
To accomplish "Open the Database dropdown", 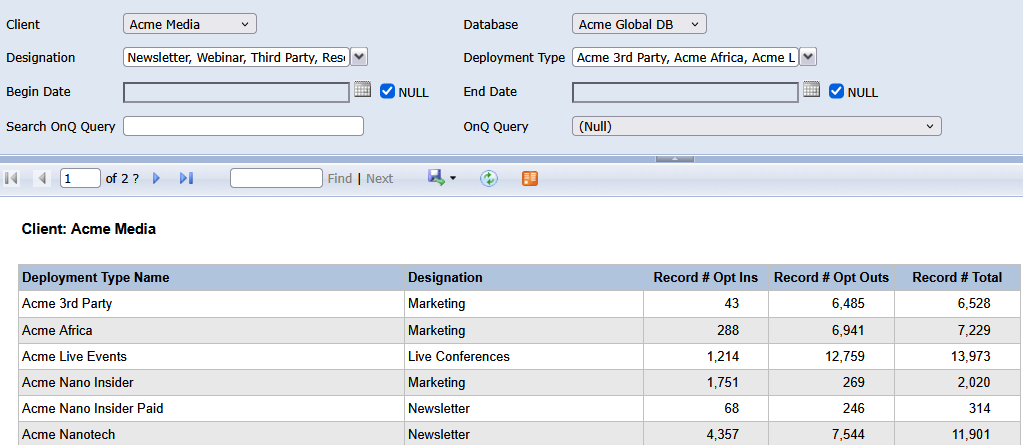I will pos(639,24).
